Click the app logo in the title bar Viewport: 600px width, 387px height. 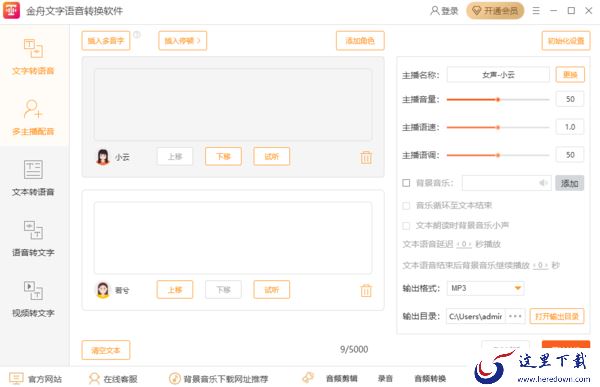(x=11, y=10)
